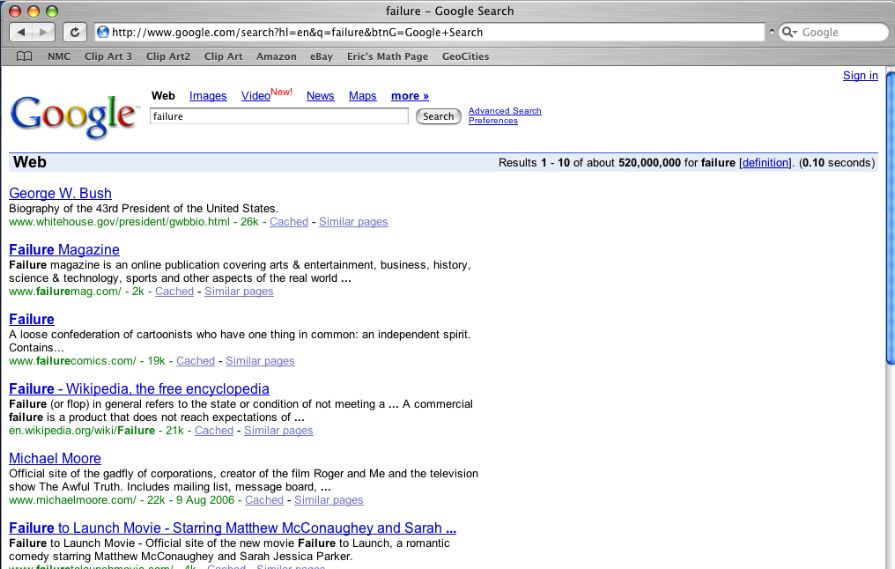This screenshot has width=895, height=569.
Task: Open Similar pages for michaelmoore.com result
Action: pos(329,500)
